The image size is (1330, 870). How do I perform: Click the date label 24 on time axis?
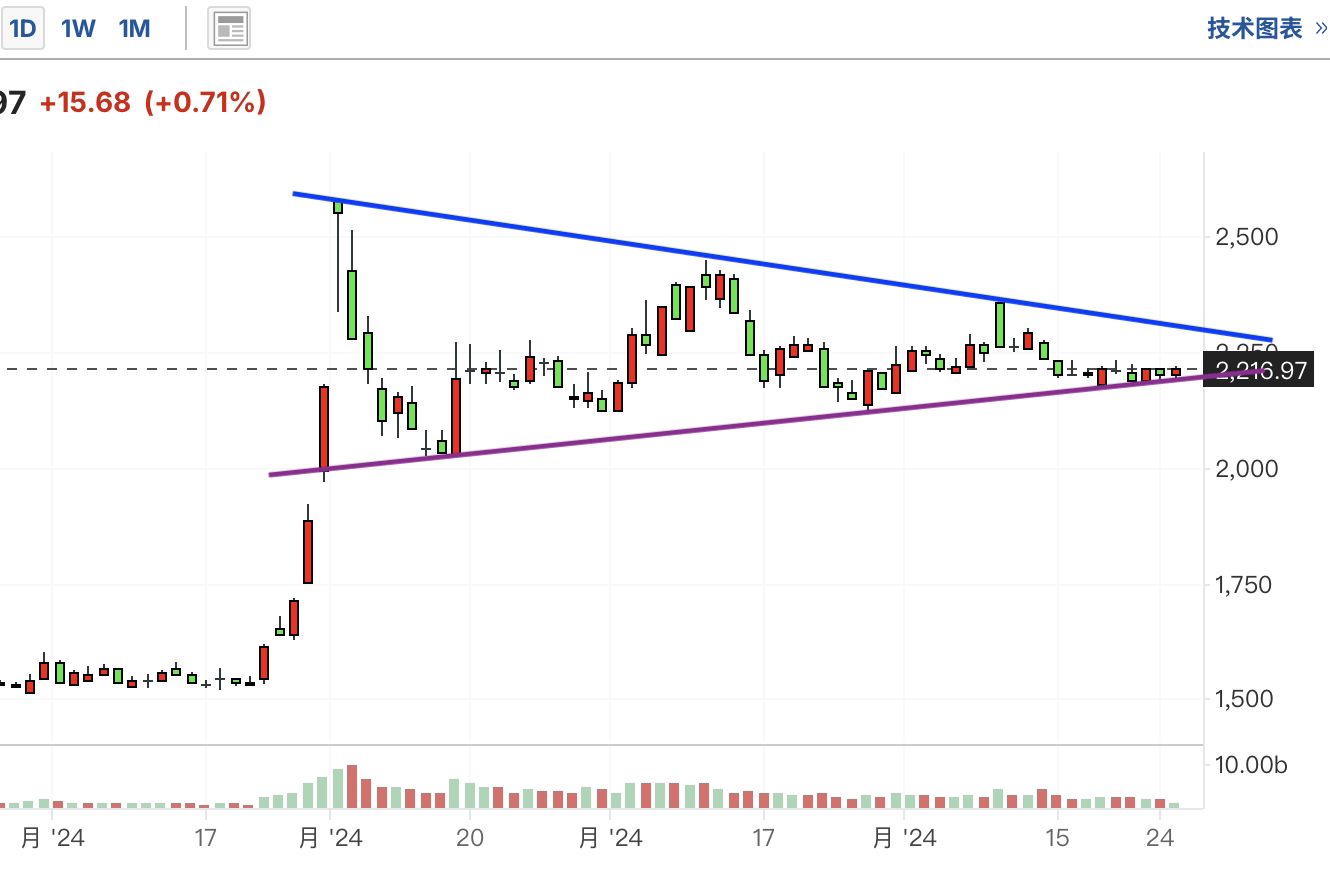1159,837
